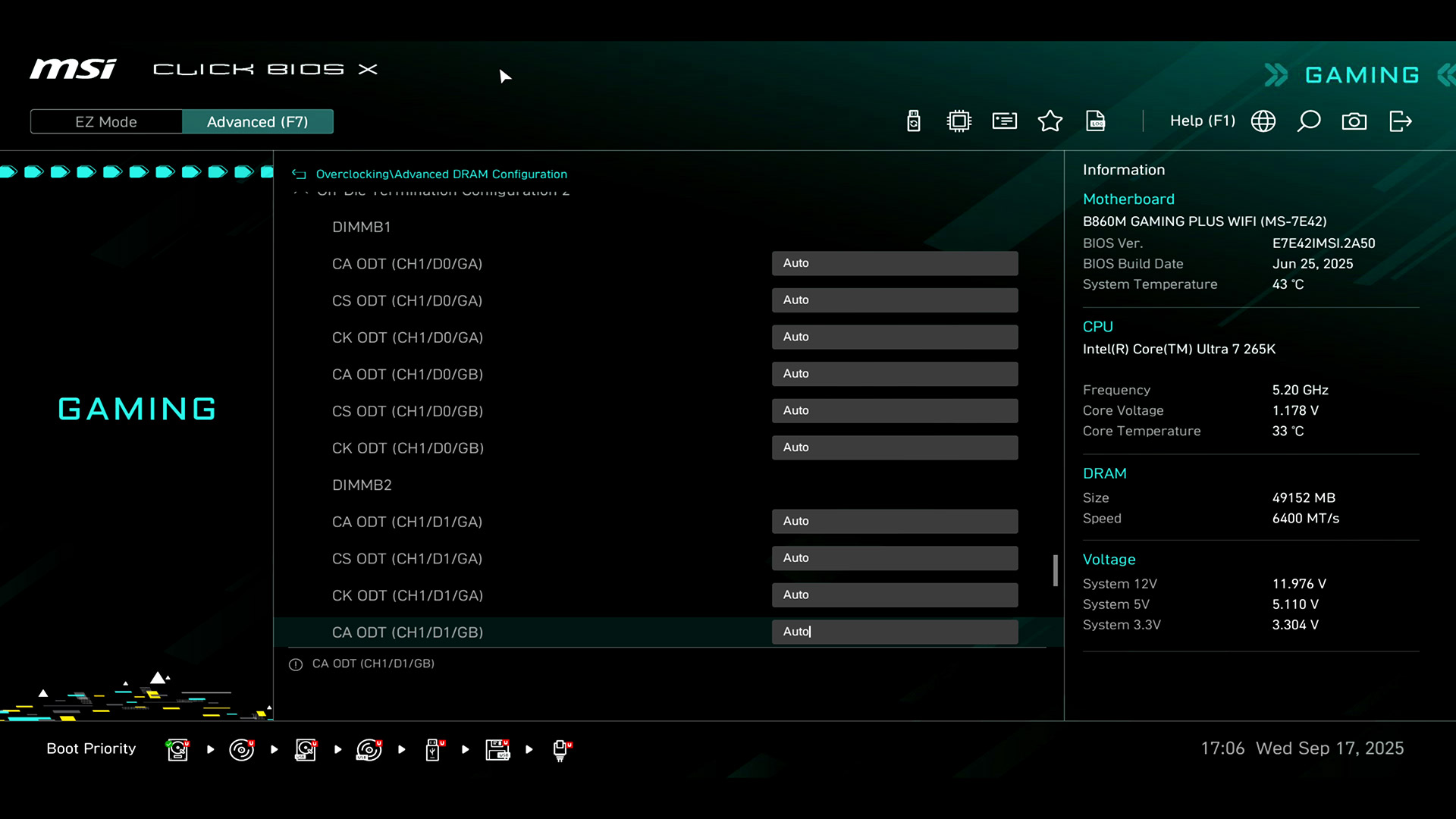This screenshot has width=1456, height=819.
Task: Switch to EZ Mode
Action: tap(106, 121)
